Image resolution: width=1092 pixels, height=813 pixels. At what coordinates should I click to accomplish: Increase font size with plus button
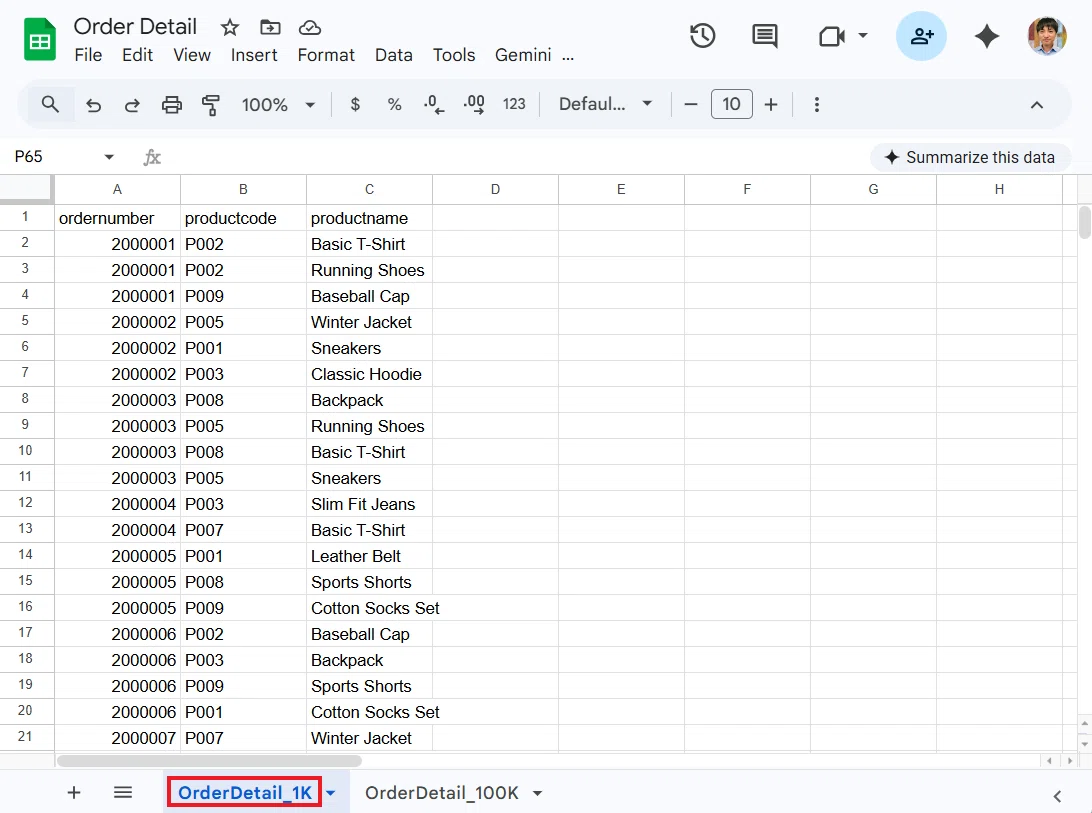(x=771, y=104)
